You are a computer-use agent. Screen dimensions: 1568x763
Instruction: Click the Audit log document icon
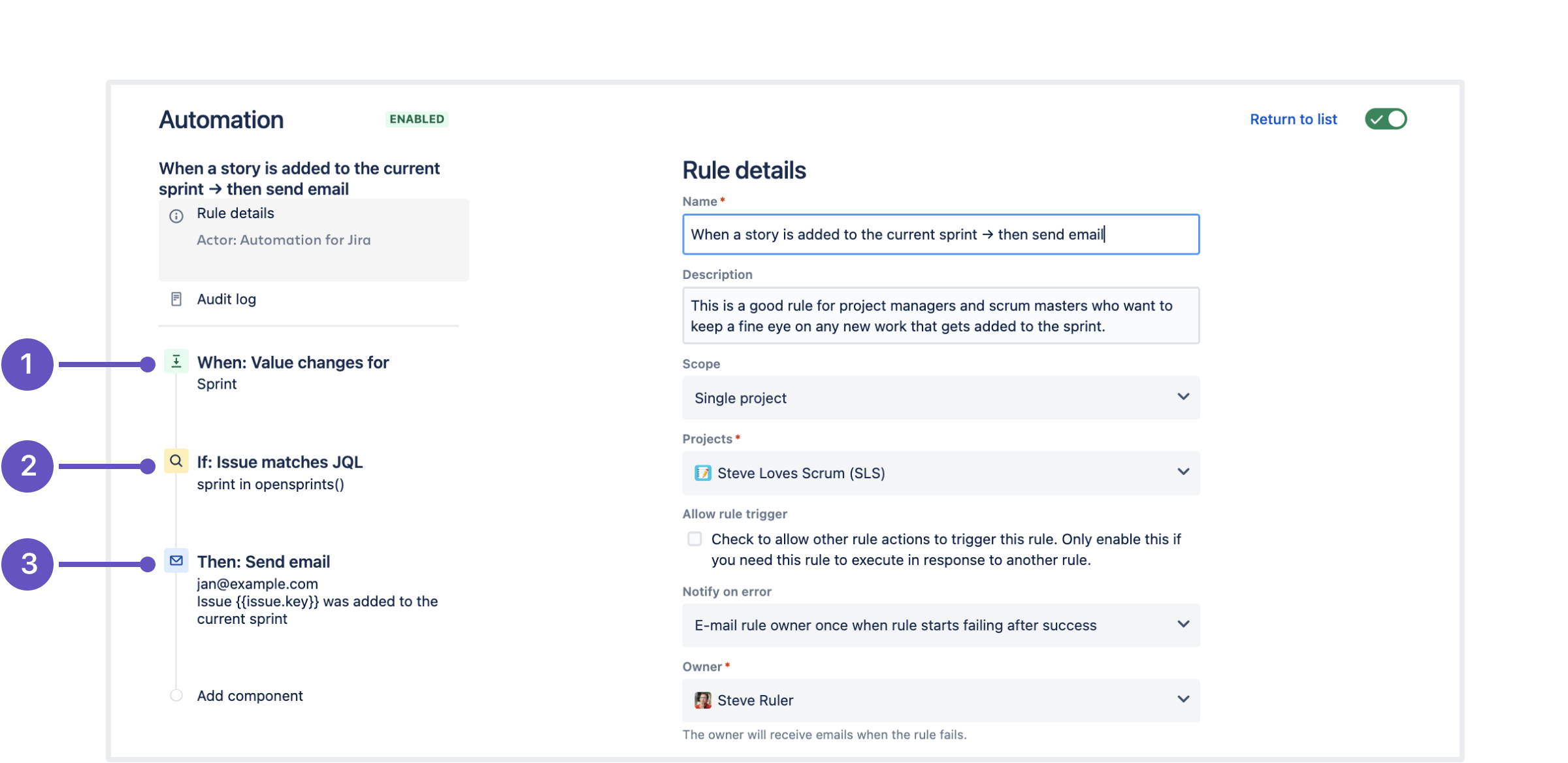pos(176,299)
